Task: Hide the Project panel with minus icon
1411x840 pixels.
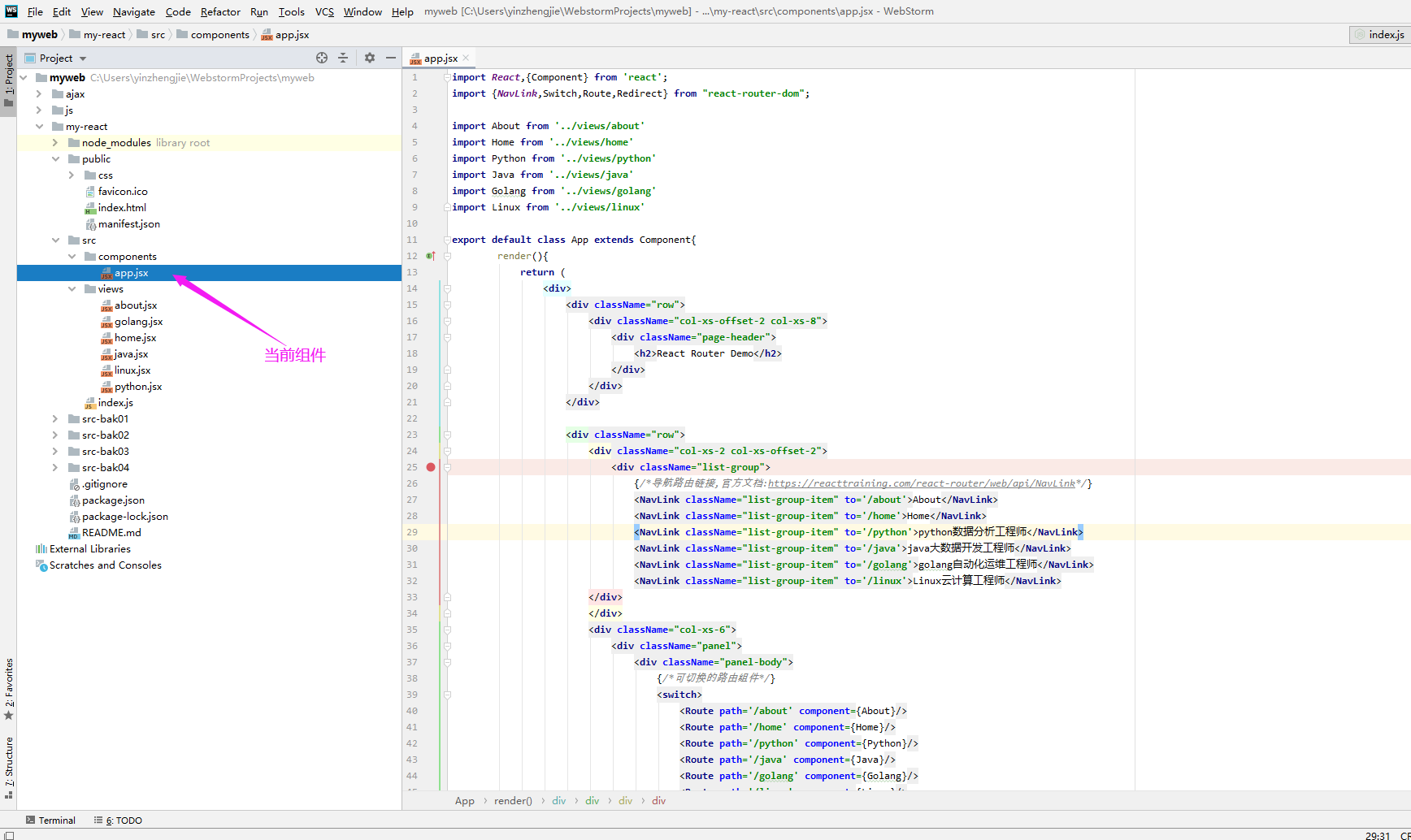Action: tap(391, 58)
